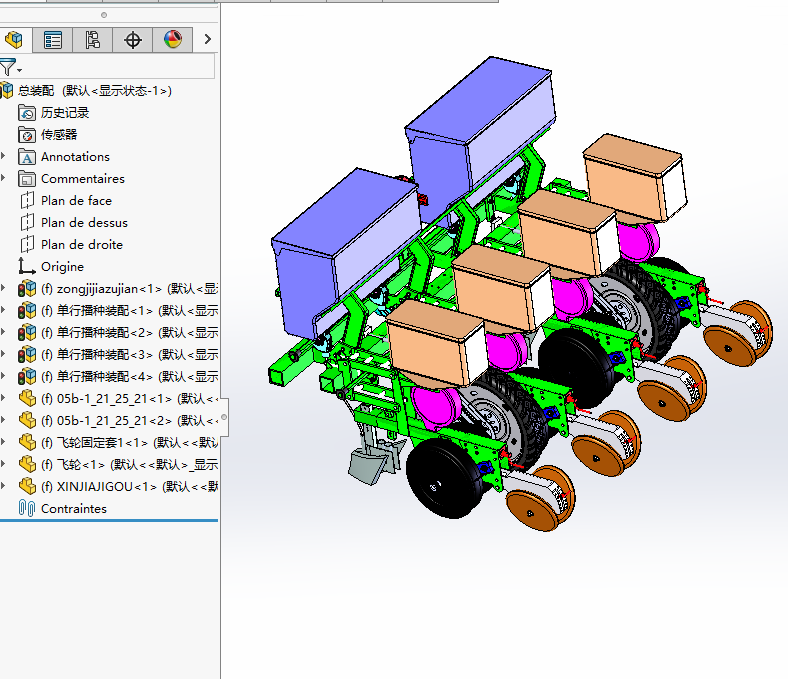This screenshot has width=788, height=679.
Task: Click the zongjijiazujian<1> subassembly icon
Action: [x=27, y=289]
